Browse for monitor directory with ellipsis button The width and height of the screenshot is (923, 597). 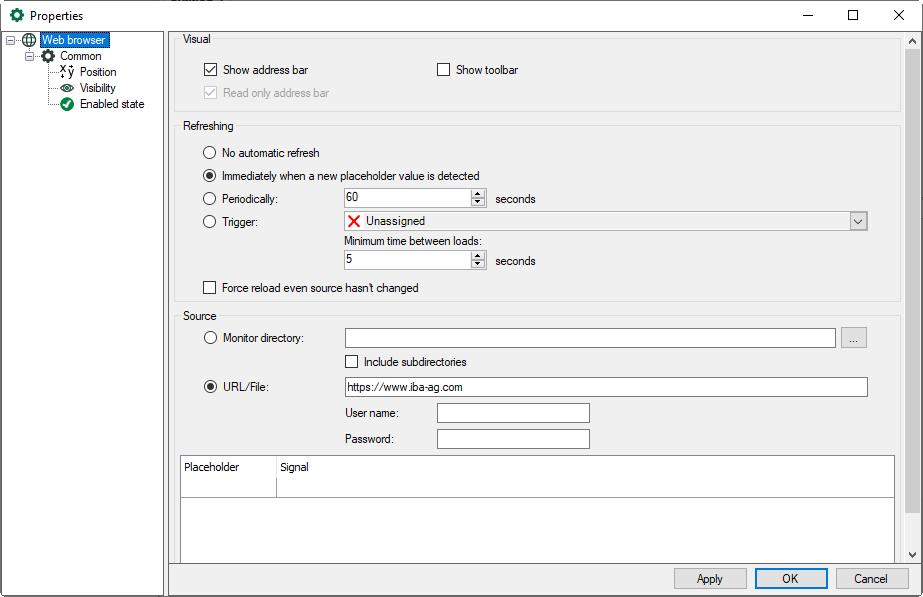click(853, 338)
